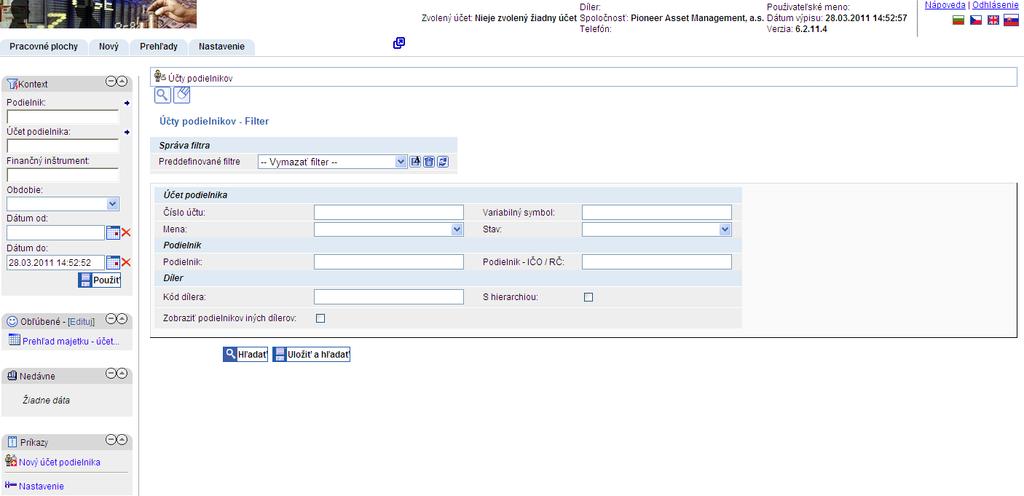
Task: Clear Dátum od with the red X
Action: [x=126, y=233]
